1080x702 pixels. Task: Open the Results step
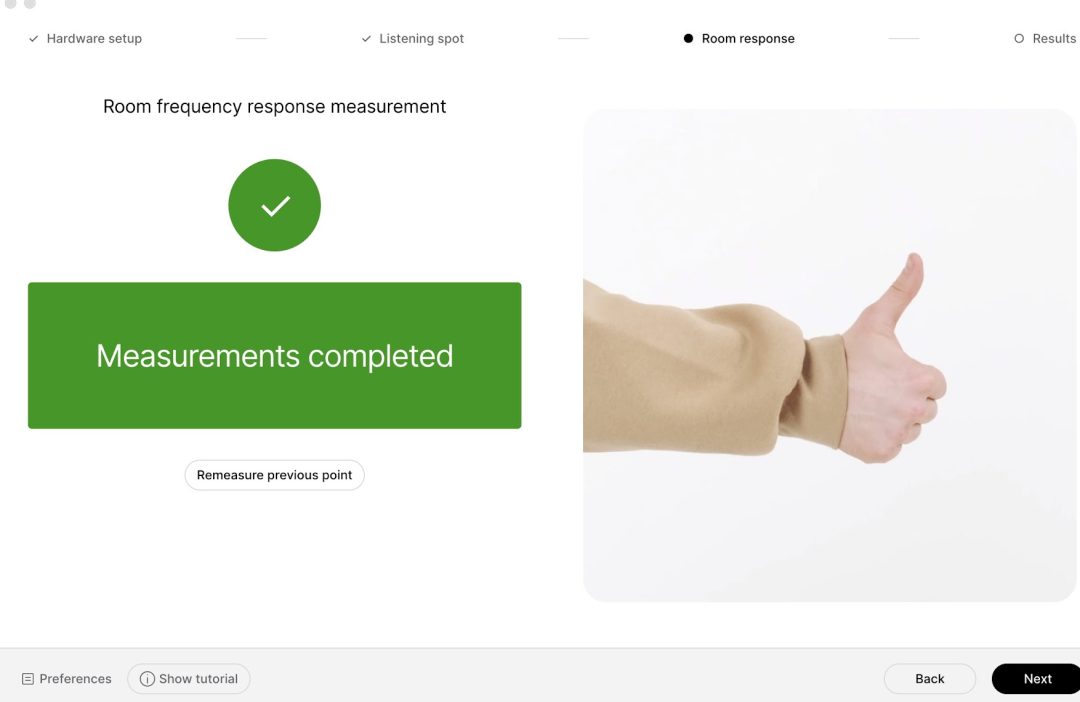point(1054,39)
